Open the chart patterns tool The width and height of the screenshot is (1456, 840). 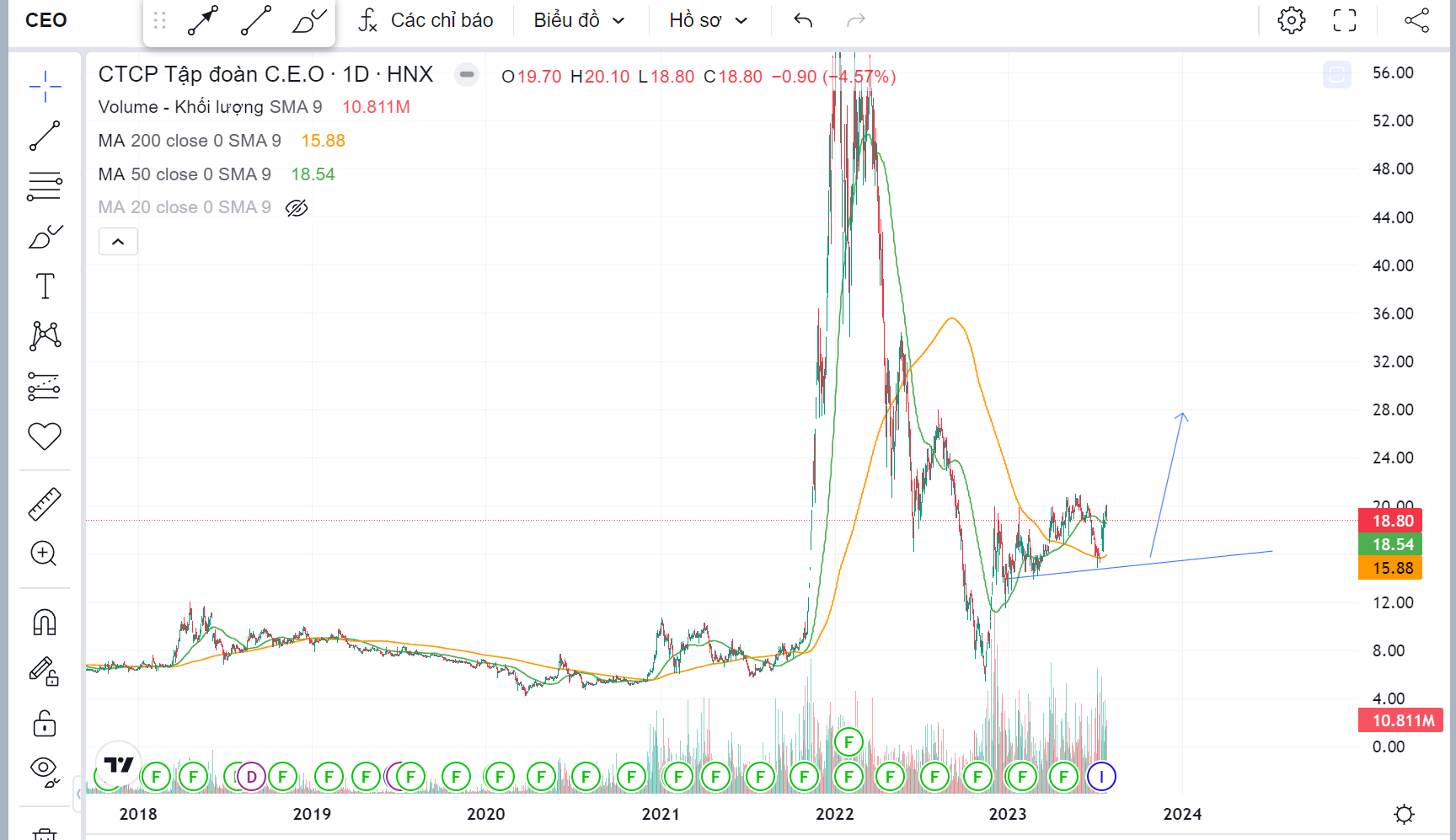click(45, 336)
